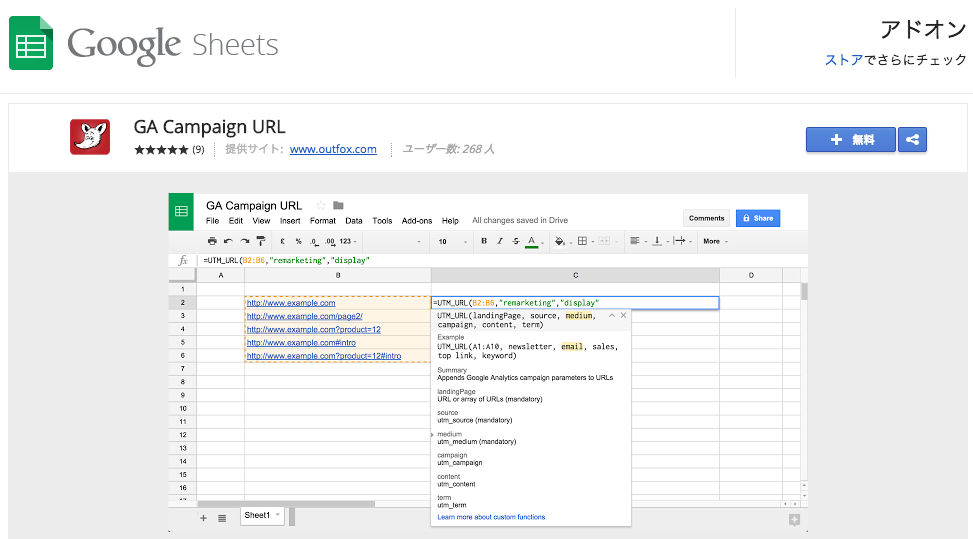This screenshot has width=973, height=539.
Task: Open the Data menu
Action: click(354, 221)
